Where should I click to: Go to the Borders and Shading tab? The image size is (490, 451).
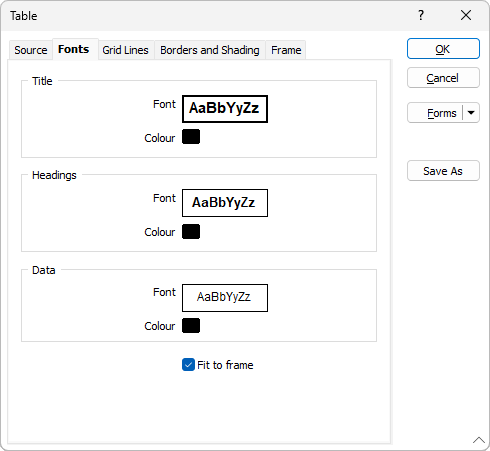[210, 50]
